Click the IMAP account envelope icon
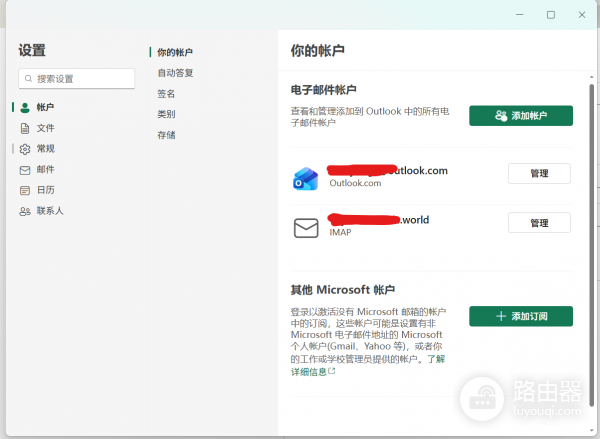The image size is (600, 439). pyautogui.click(x=305, y=228)
